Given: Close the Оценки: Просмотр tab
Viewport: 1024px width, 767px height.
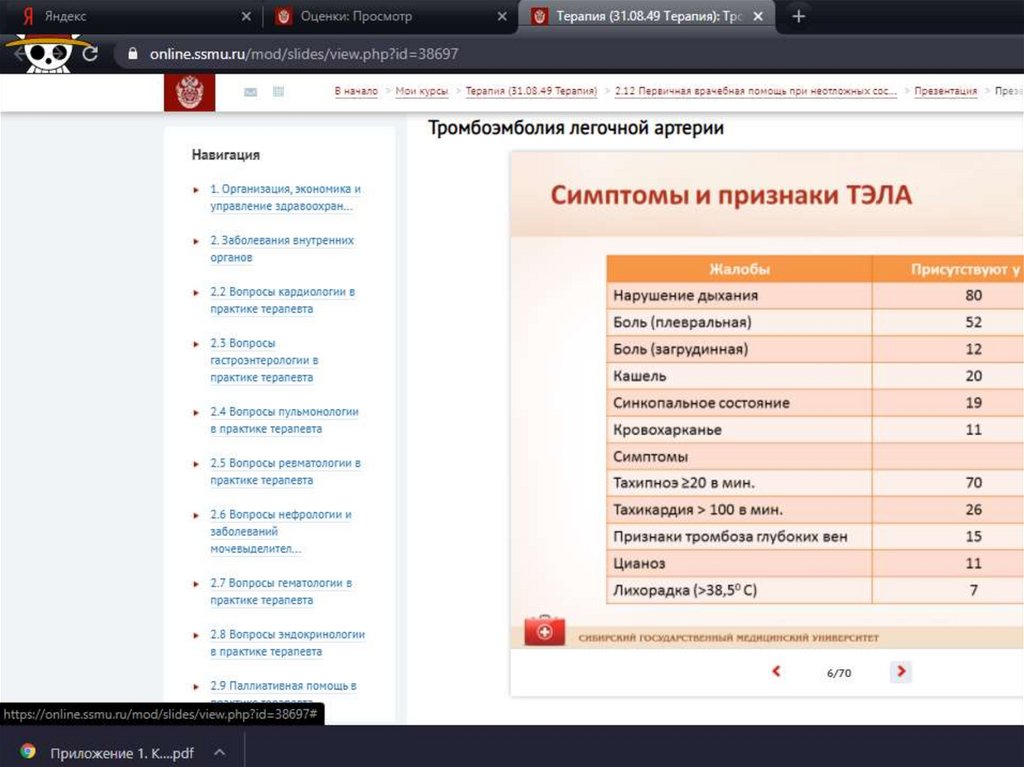Looking at the screenshot, I should pos(502,16).
